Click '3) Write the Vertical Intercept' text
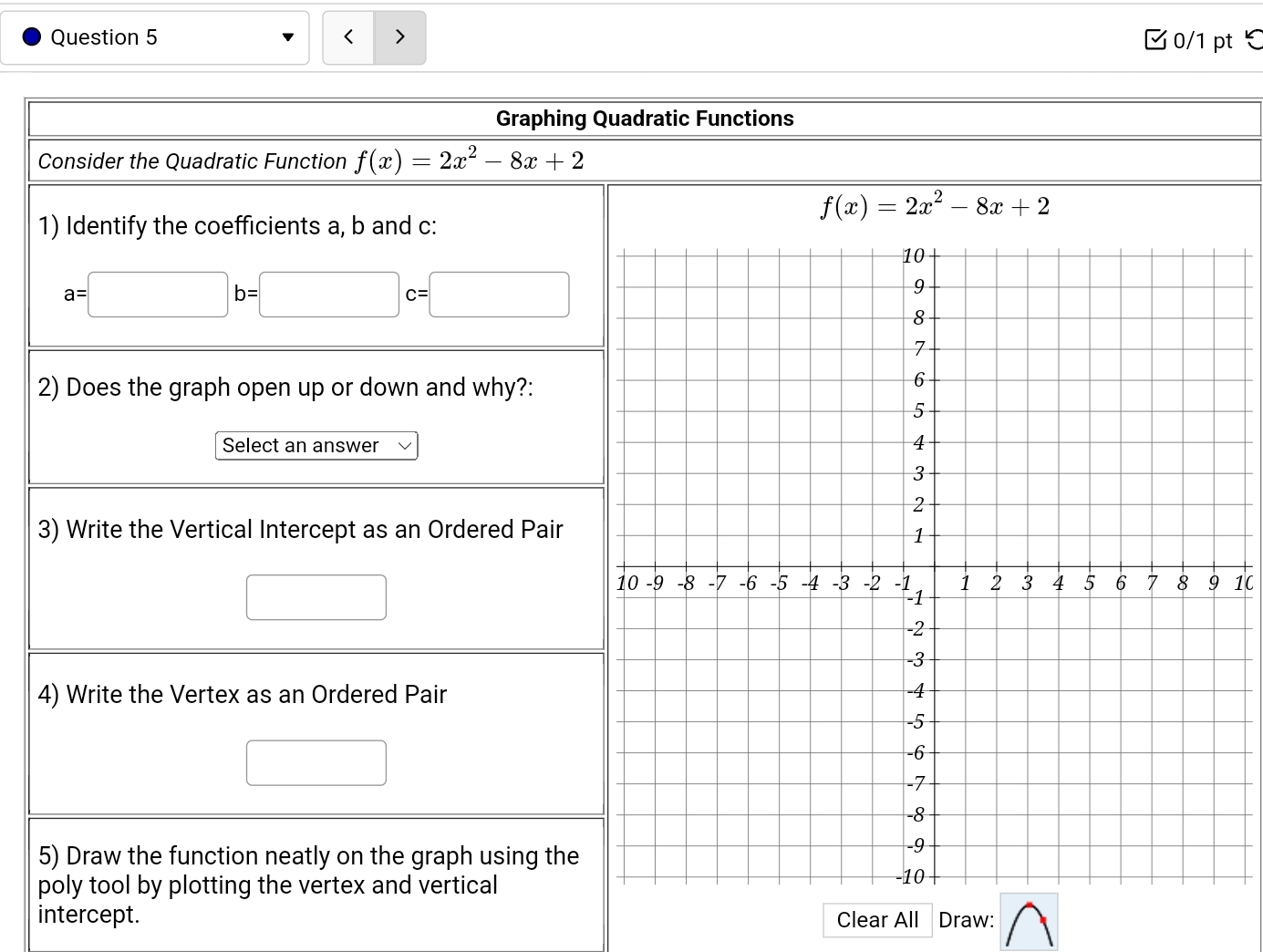The height and width of the screenshot is (952, 1263). (300, 530)
